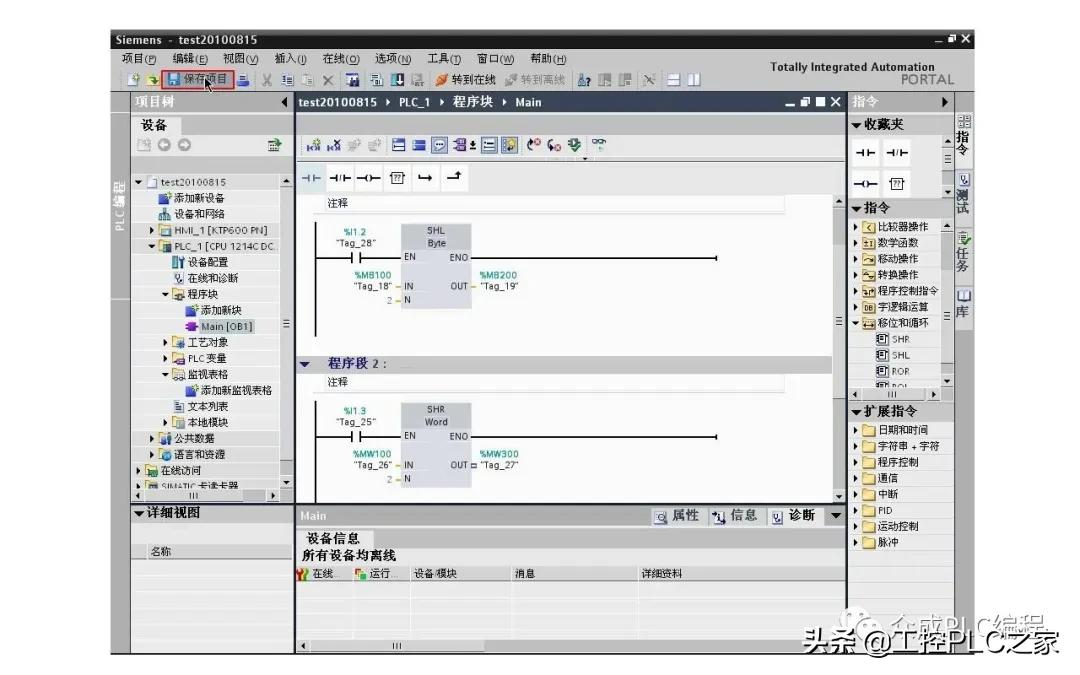Click open branch icon in editor favorites
The width and height of the screenshot is (1080, 675).
[425, 178]
